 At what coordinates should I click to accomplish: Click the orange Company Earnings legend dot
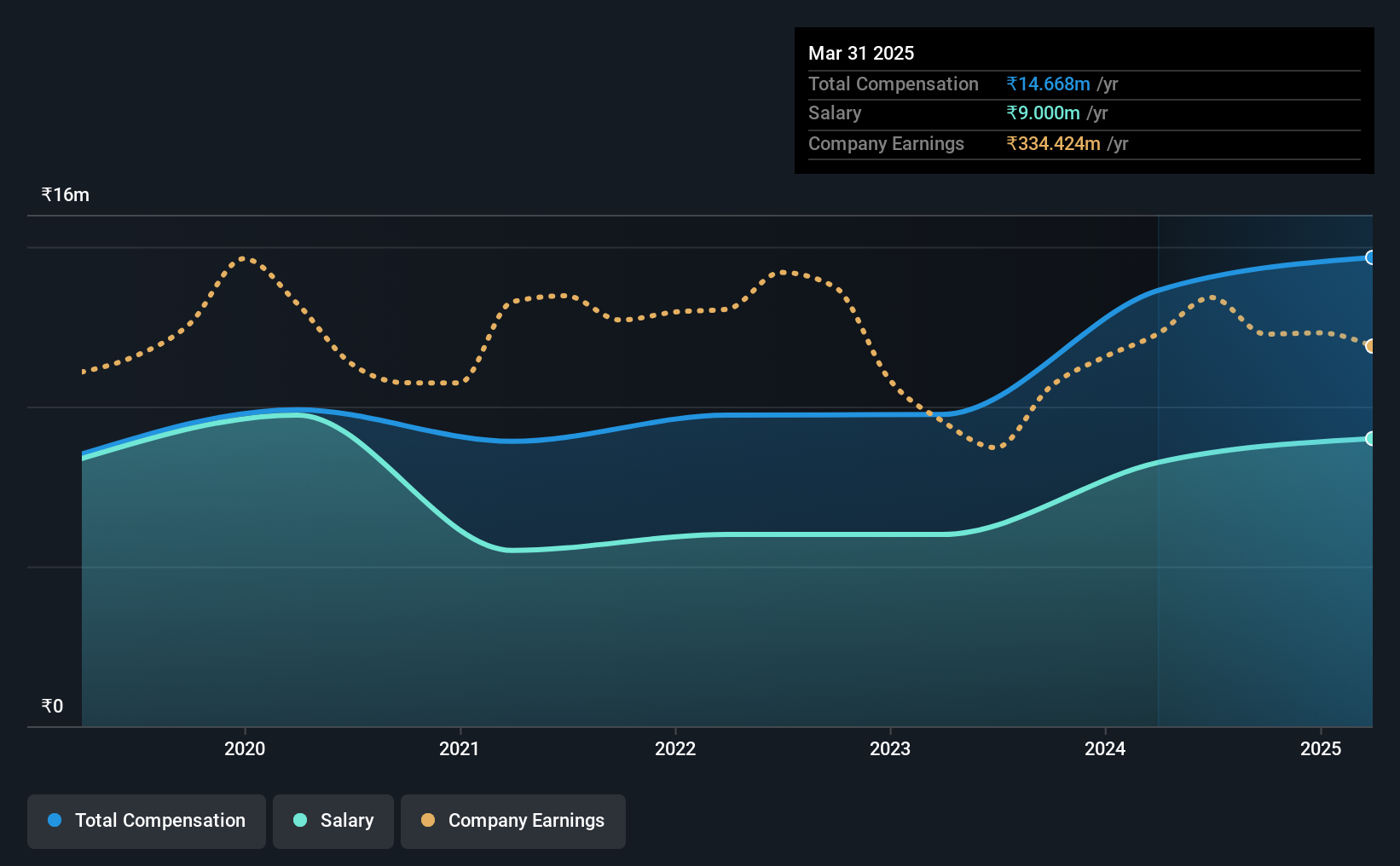click(x=428, y=820)
